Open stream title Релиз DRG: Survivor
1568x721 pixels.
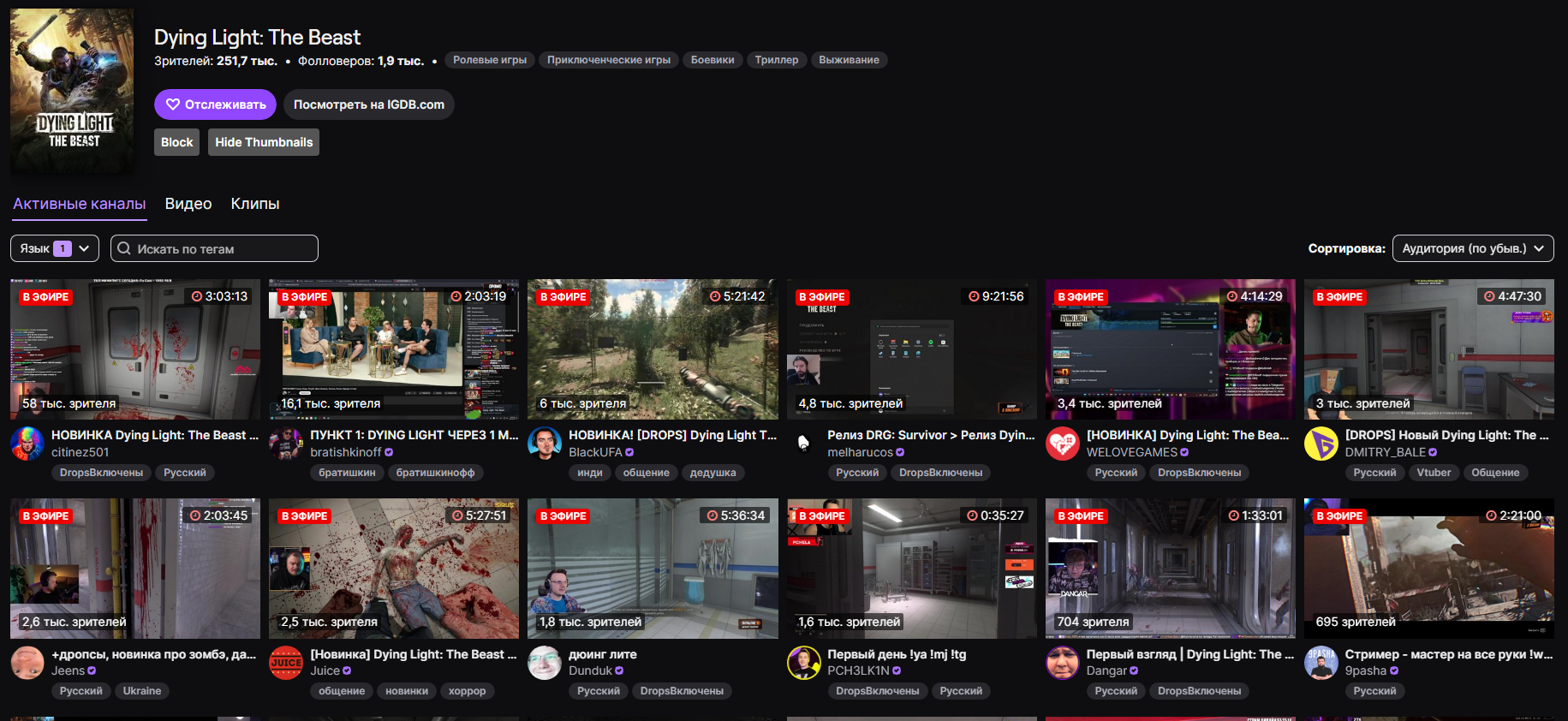coord(931,435)
